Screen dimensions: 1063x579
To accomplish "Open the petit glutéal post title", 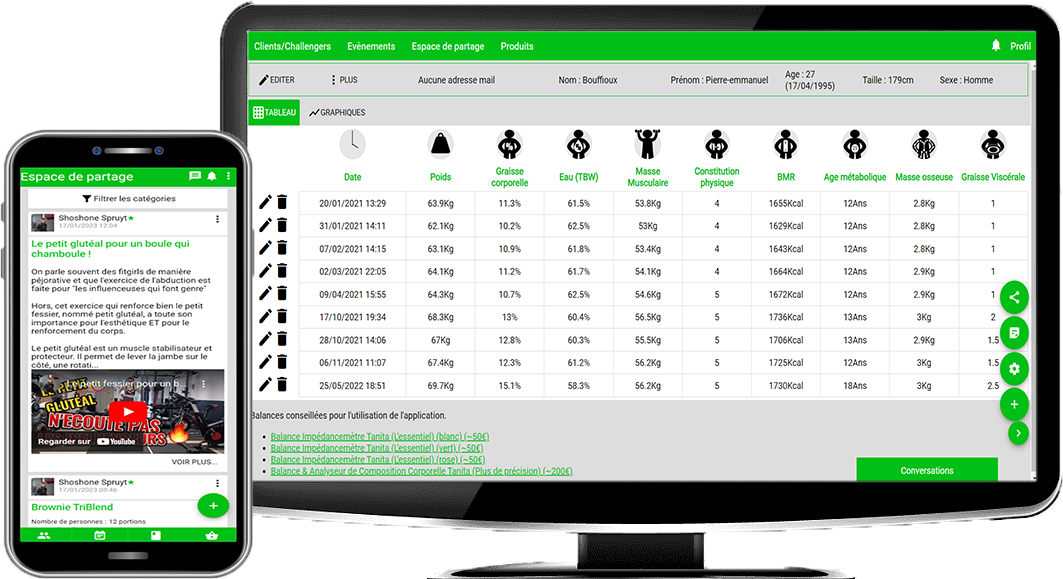I will coord(111,249).
